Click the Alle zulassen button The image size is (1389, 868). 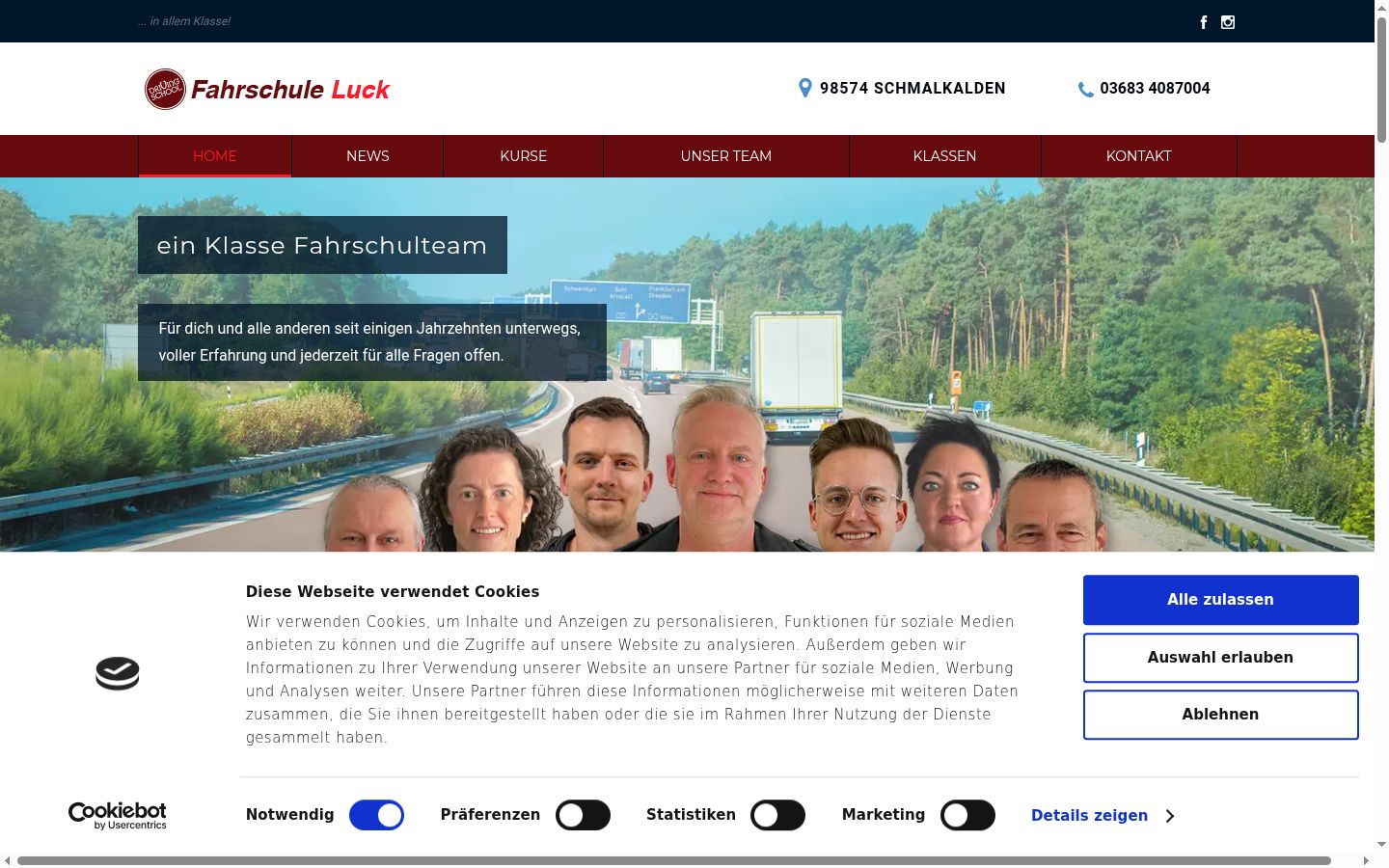[1221, 600]
